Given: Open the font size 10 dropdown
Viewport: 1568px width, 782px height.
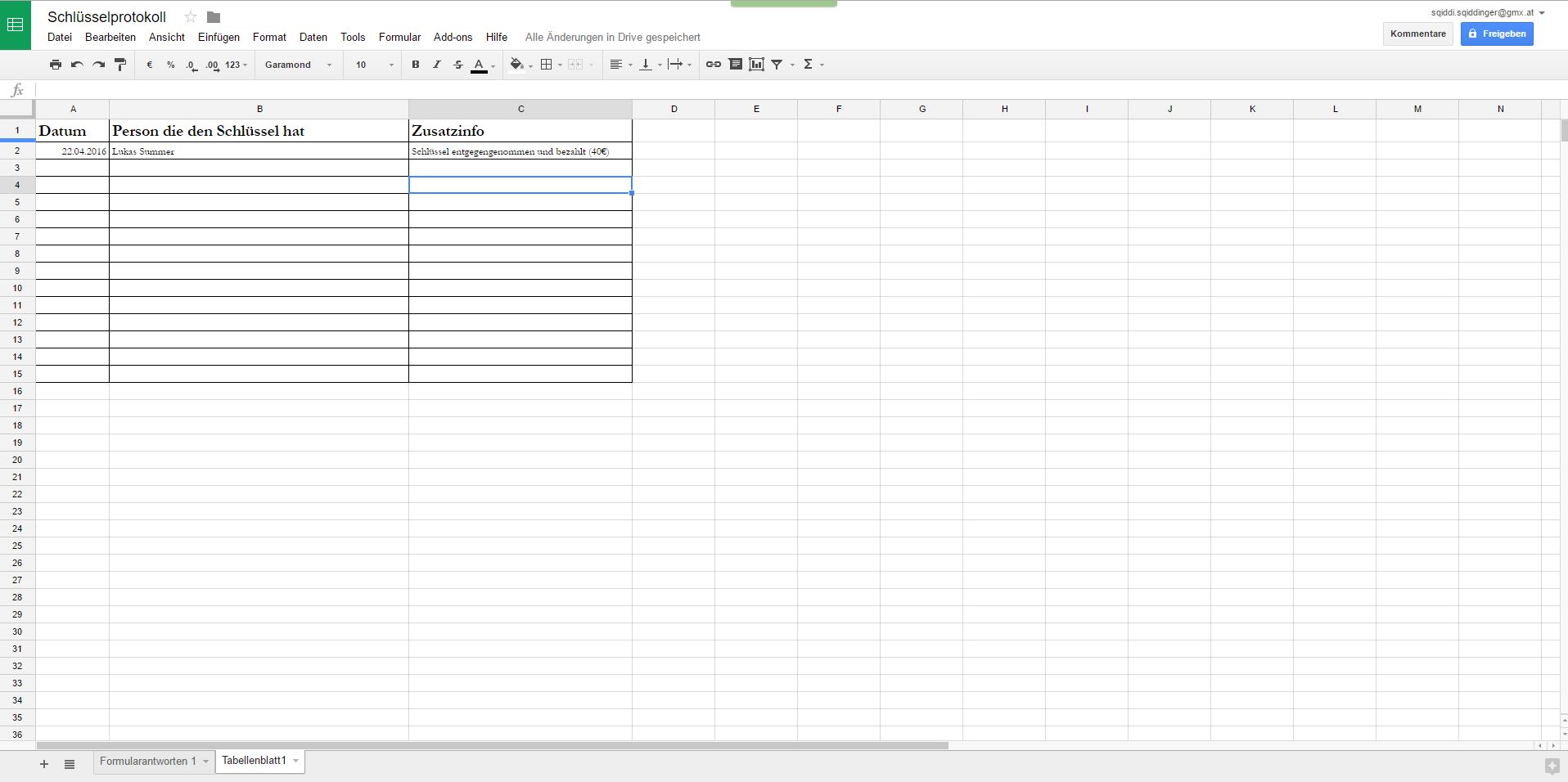Looking at the screenshot, I should tap(373, 65).
